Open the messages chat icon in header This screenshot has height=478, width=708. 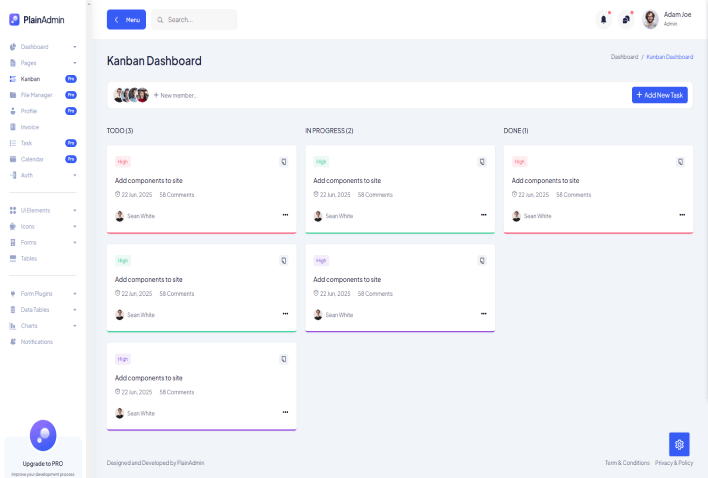coord(626,19)
